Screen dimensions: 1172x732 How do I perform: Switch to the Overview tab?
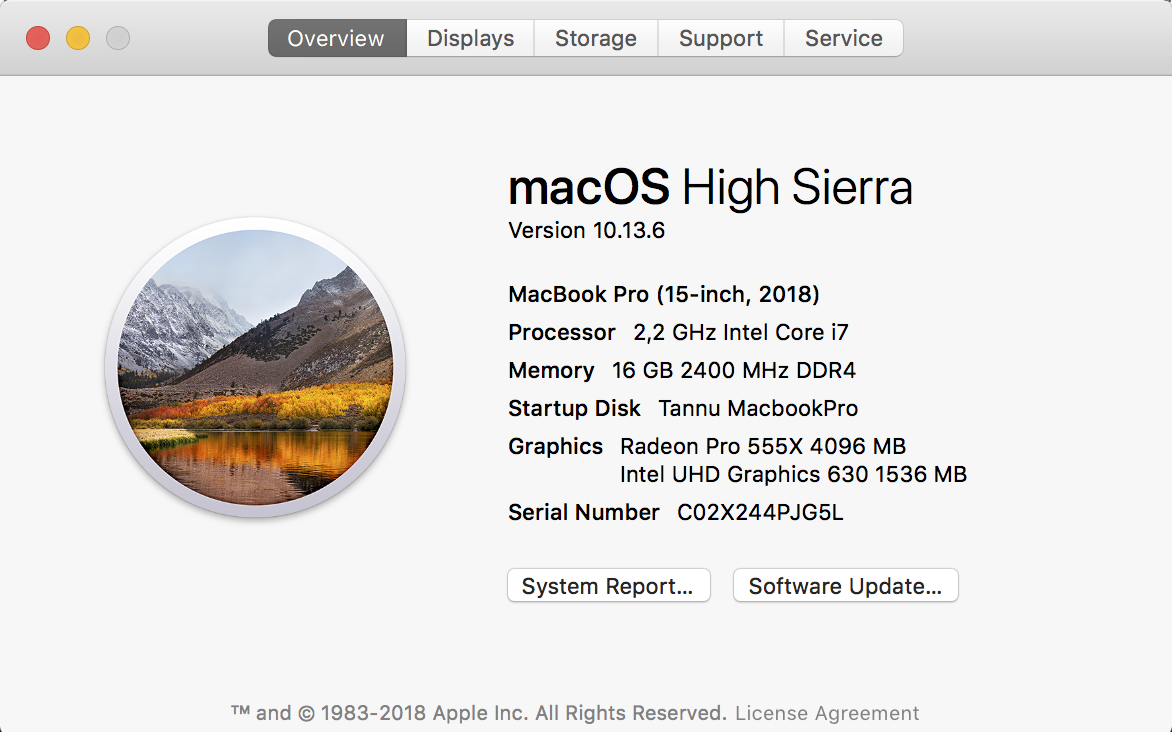[337, 38]
